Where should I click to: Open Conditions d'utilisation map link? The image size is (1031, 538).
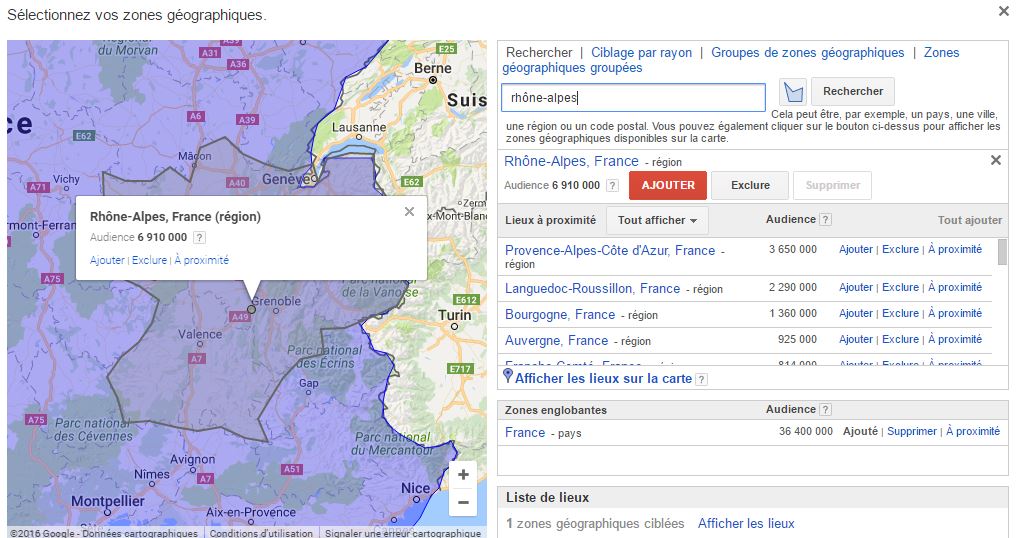[x=261, y=533]
